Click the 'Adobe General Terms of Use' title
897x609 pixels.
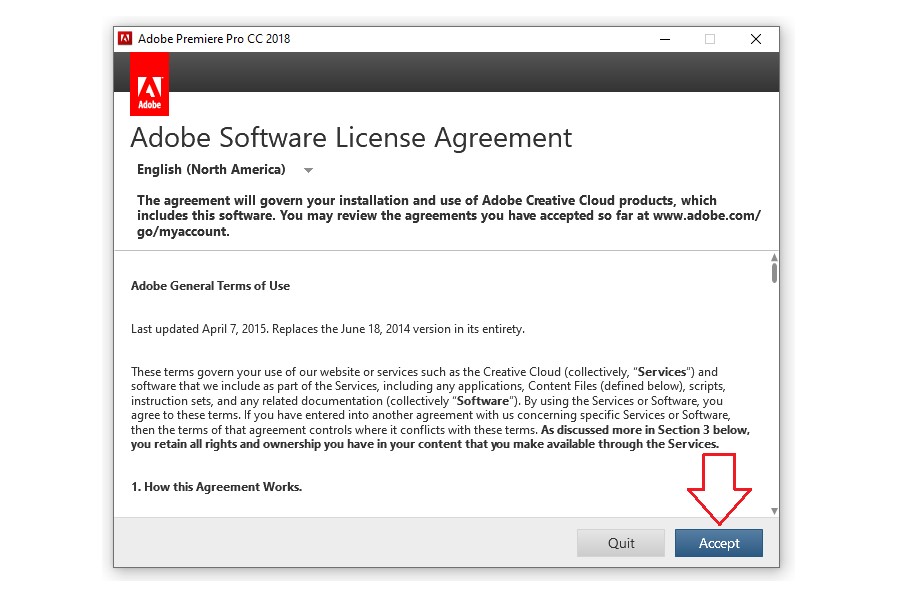pyautogui.click(x=210, y=286)
